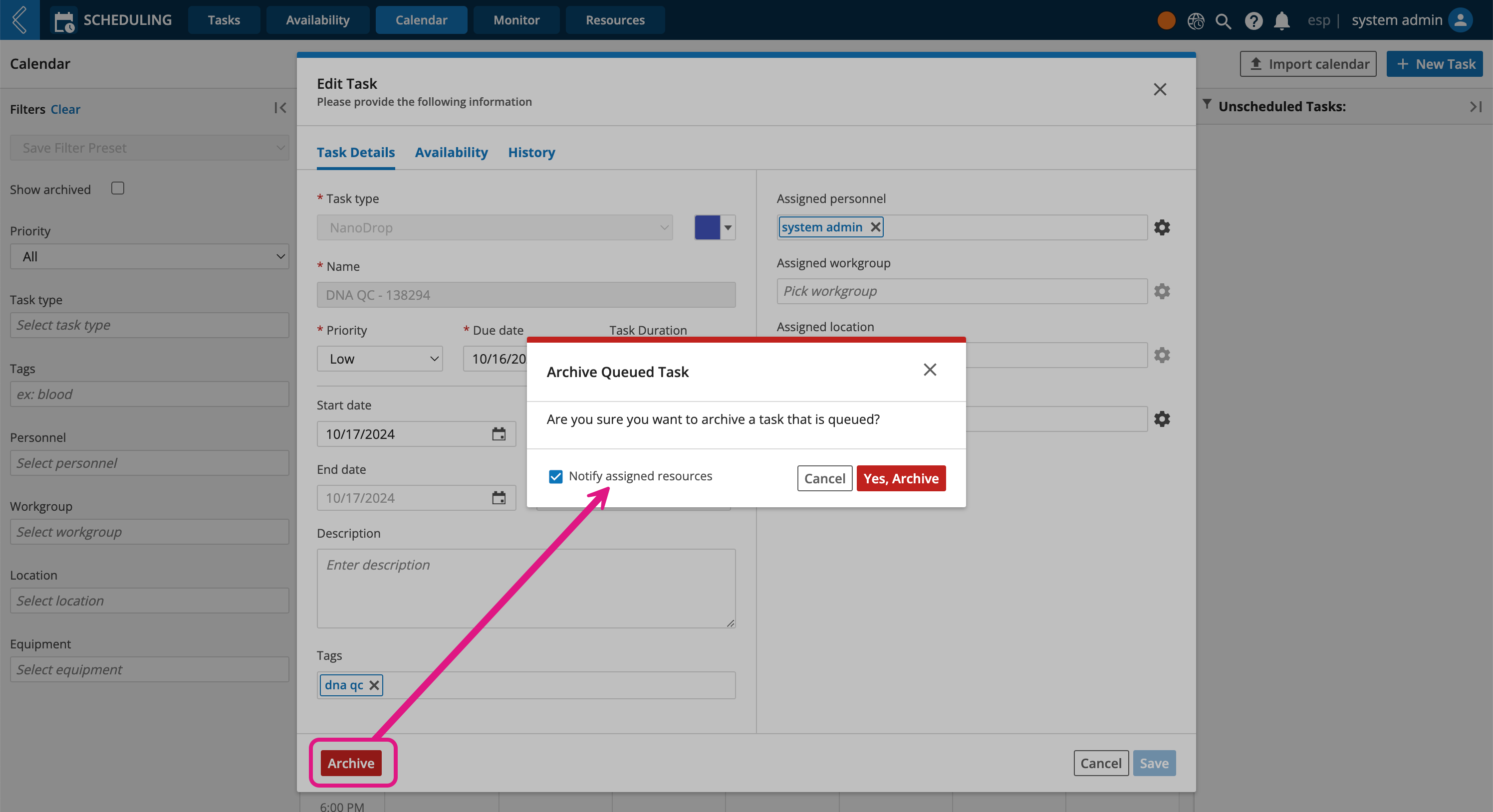Open the Priority filter dropdown showing All
This screenshot has width=1493, height=812.
click(150, 256)
